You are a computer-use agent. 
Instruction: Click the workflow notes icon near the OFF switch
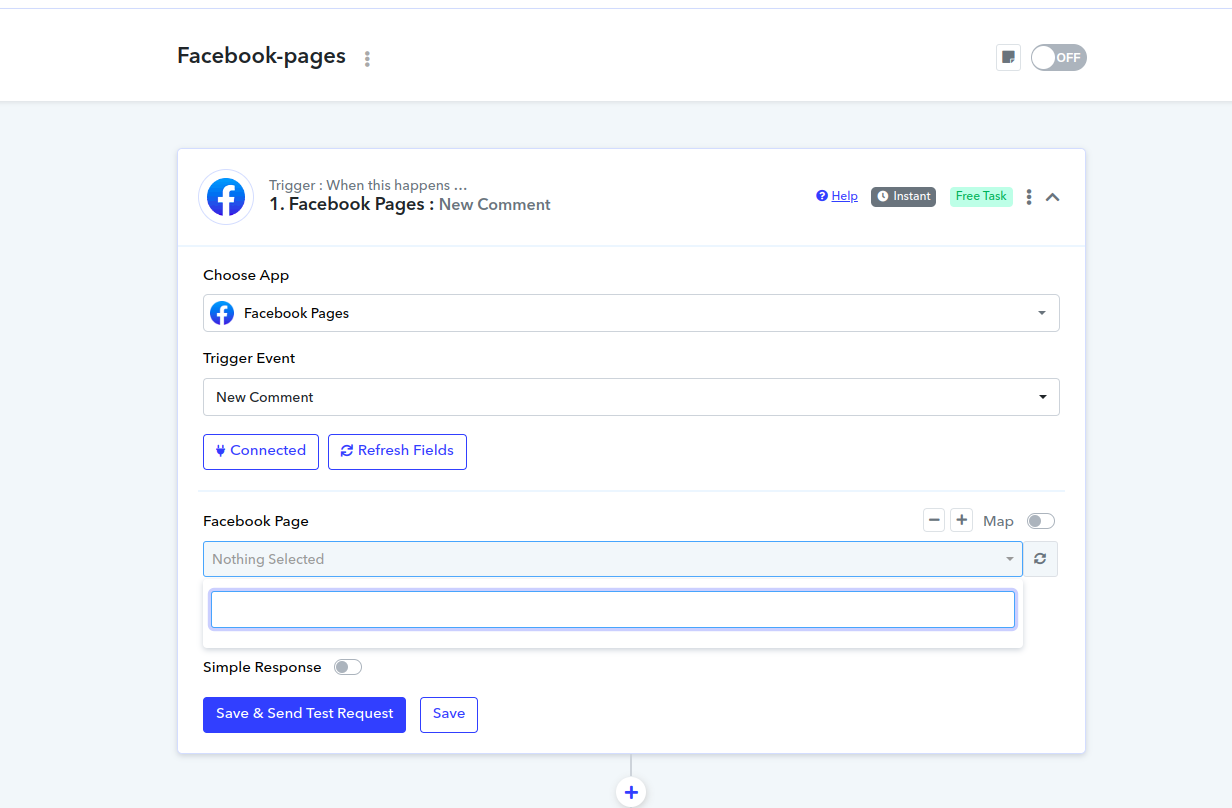1008,57
